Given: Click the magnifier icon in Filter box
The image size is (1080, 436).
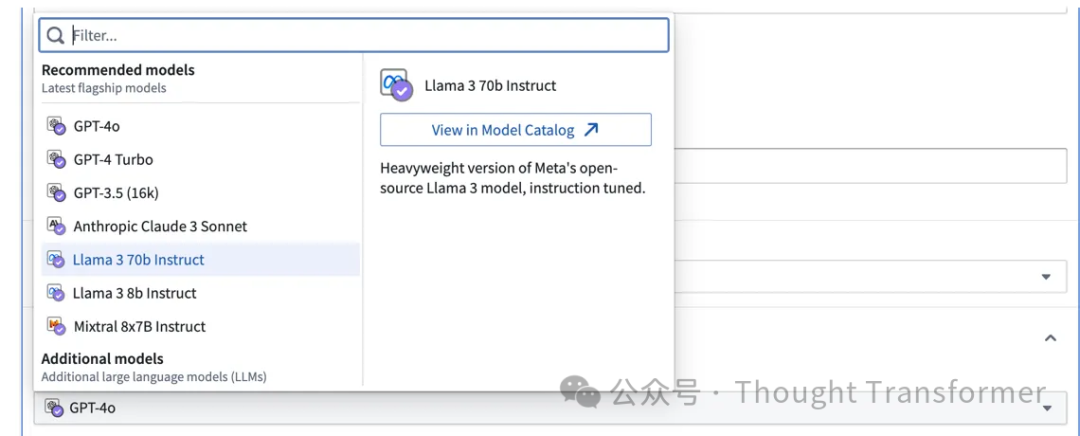Looking at the screenshot, I should coord(56,36).
